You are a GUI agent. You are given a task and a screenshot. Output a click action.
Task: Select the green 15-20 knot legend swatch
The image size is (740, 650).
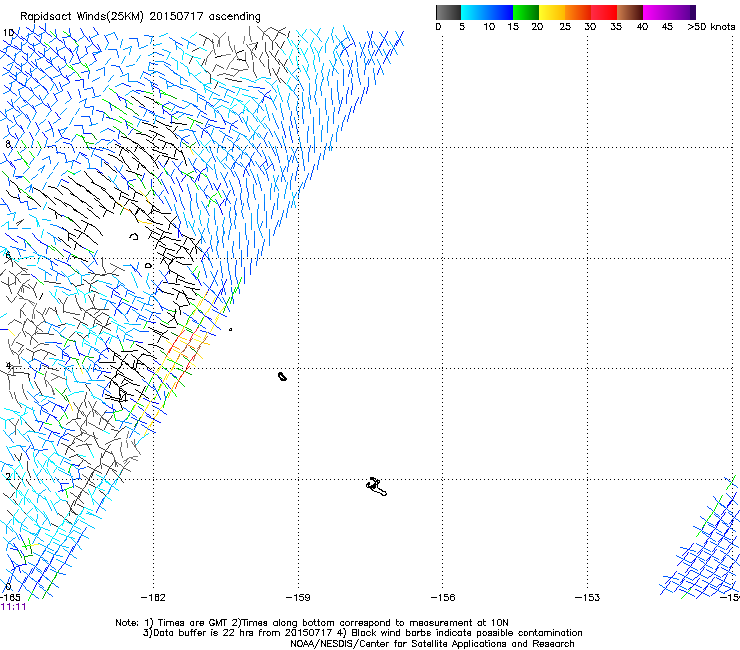526,12
